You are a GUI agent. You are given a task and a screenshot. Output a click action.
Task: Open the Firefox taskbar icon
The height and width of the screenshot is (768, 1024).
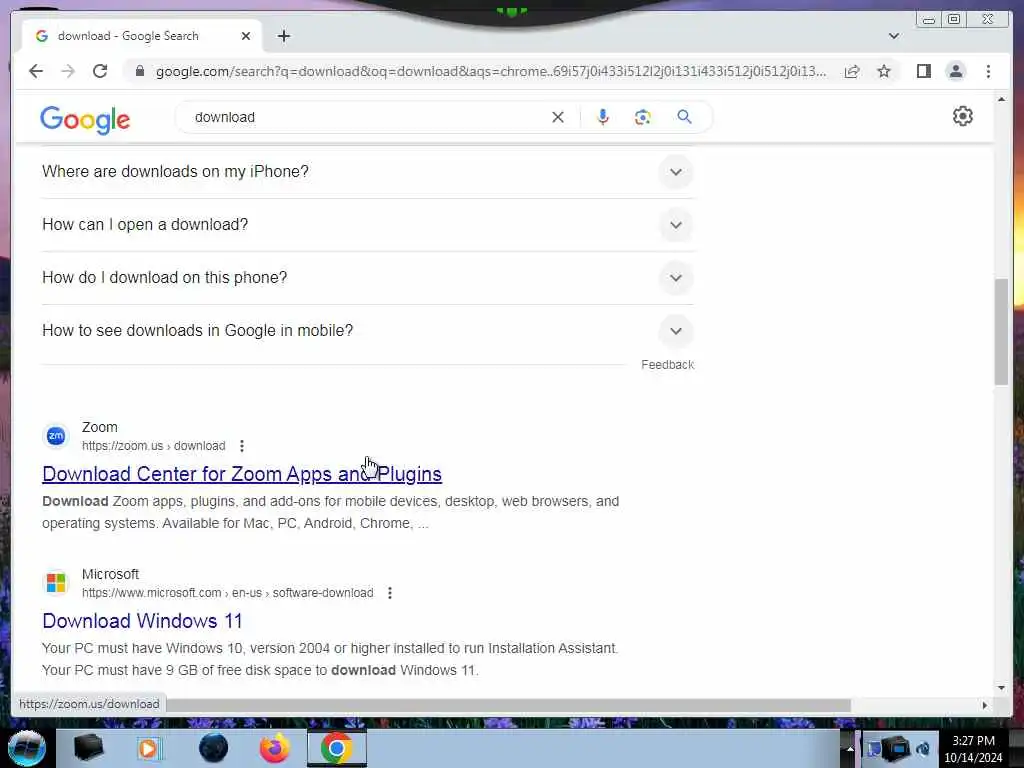pos(275,748)
